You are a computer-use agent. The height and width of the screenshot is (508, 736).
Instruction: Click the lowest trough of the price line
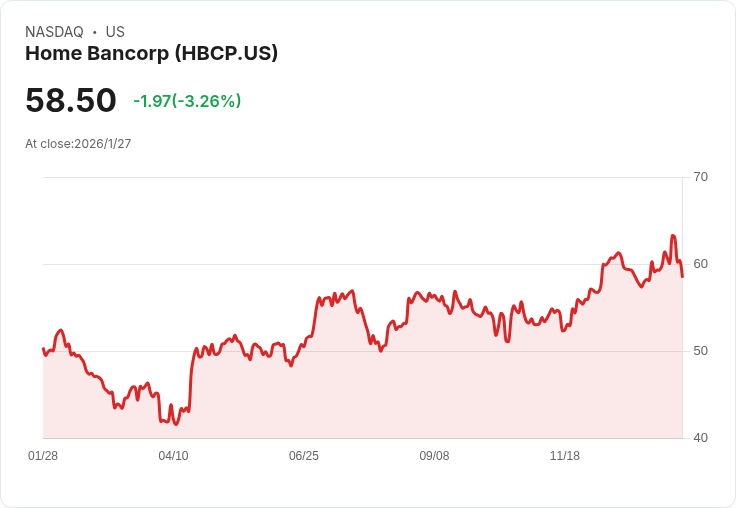(x=176, y=424)
